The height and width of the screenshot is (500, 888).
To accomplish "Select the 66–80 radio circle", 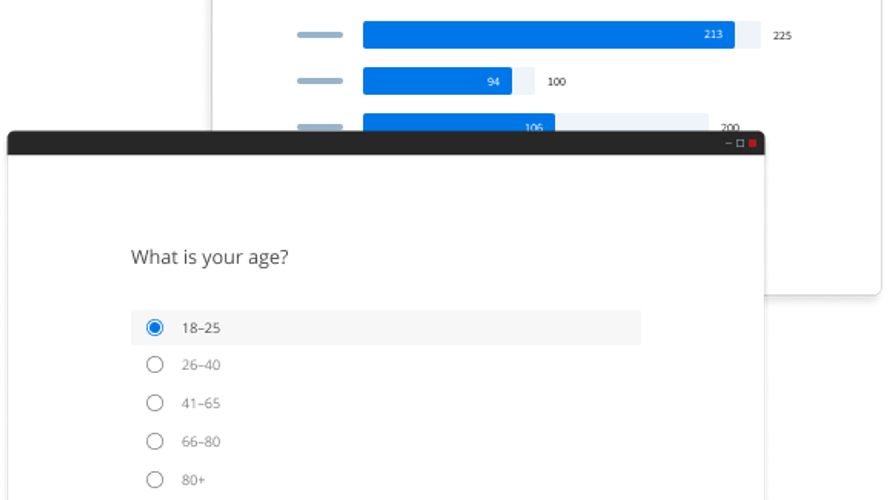I will (154, 441).
